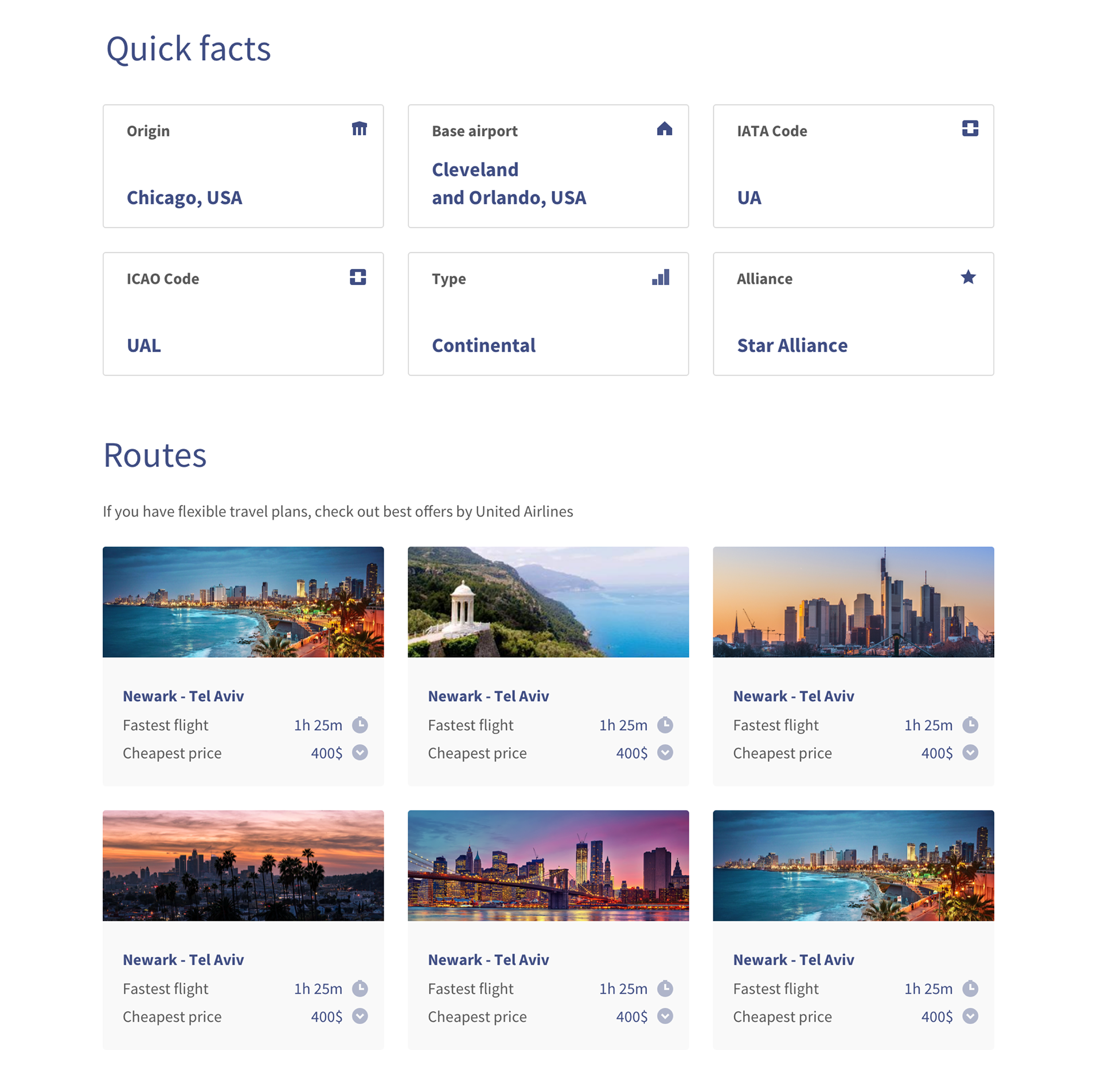Click the 'Cleveland and Orlando, USA' base airport value
Screen dimensions: 1101x1092
pyautogui.click(x=509, y=184)
